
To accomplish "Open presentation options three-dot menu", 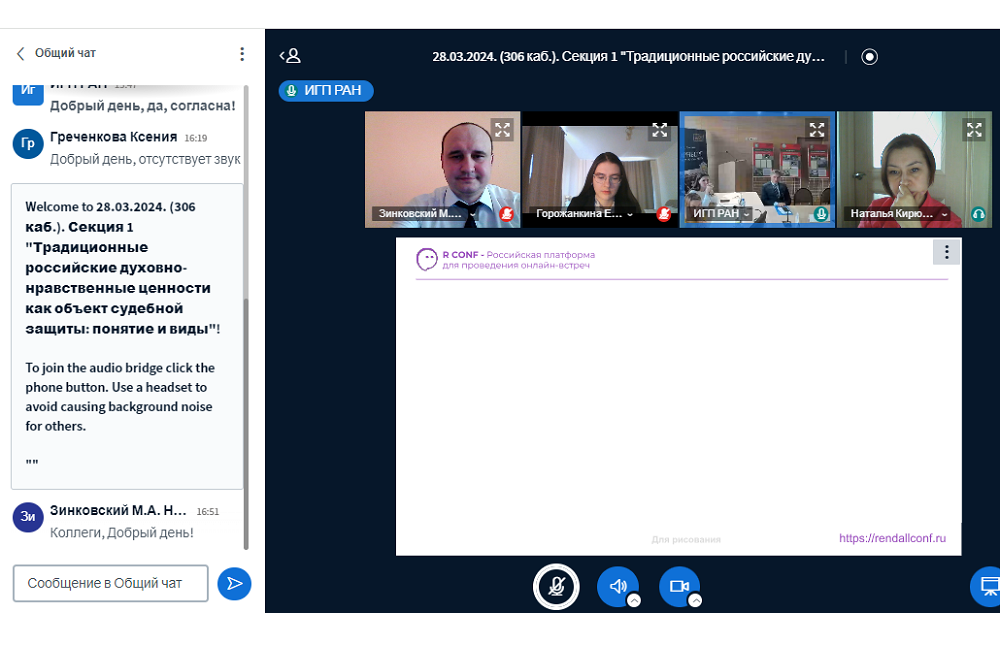I will point(946,252).
